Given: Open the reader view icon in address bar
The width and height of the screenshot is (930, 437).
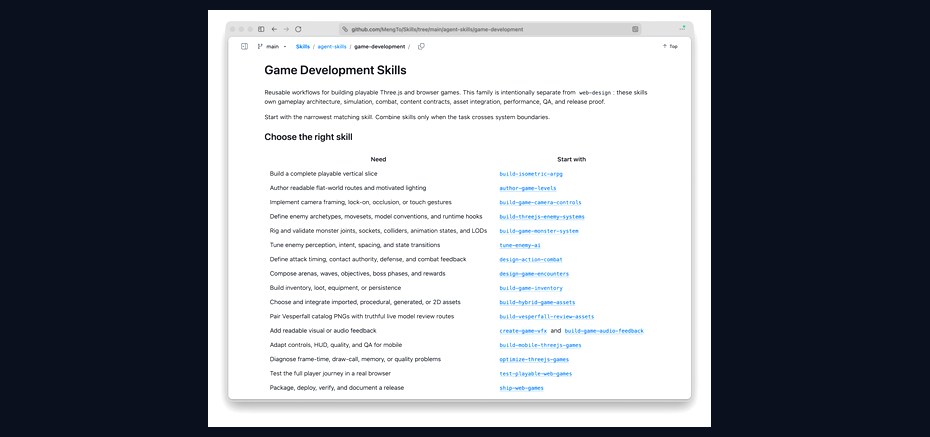Looking at the screenshot, I should click(x=635, y=29).
